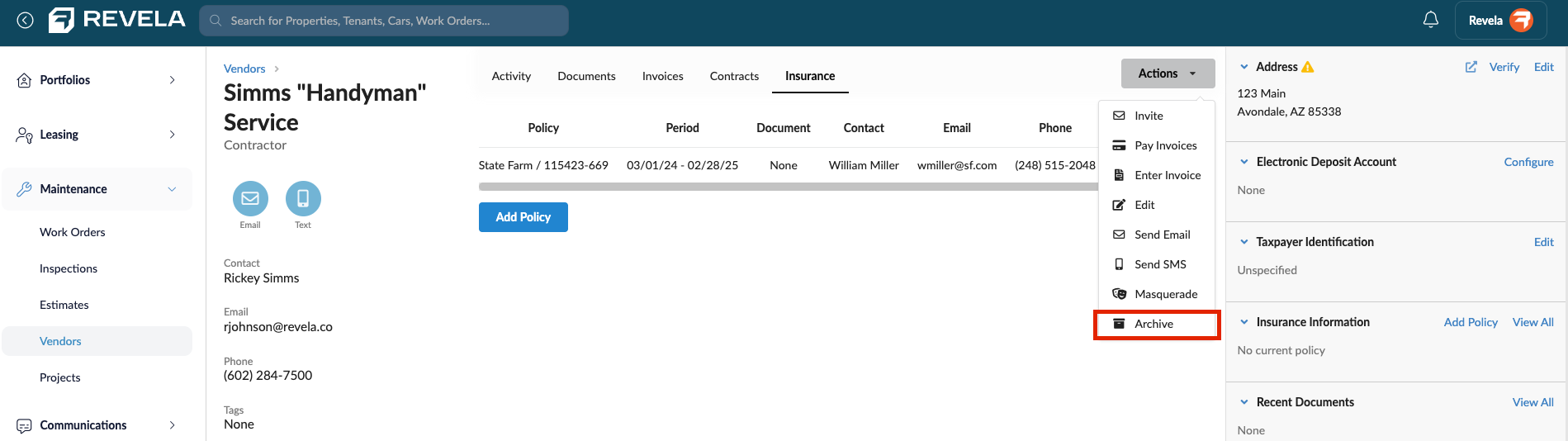This screenshot has height=441, width=1568.
Task: Collapse the Insurance Information section
Action: coord(1244,322)
